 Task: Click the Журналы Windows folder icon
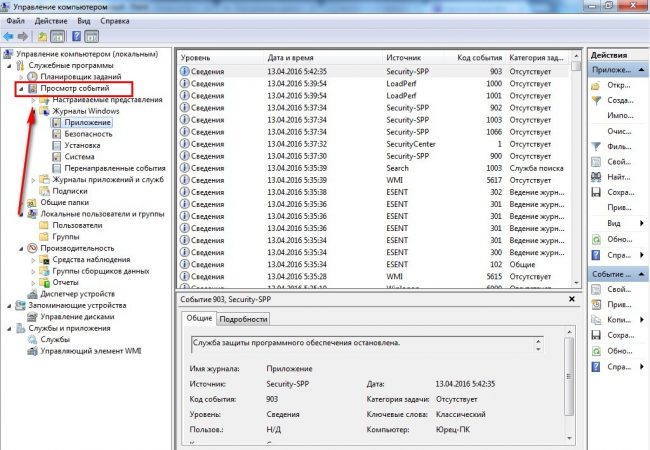[44, 111]
